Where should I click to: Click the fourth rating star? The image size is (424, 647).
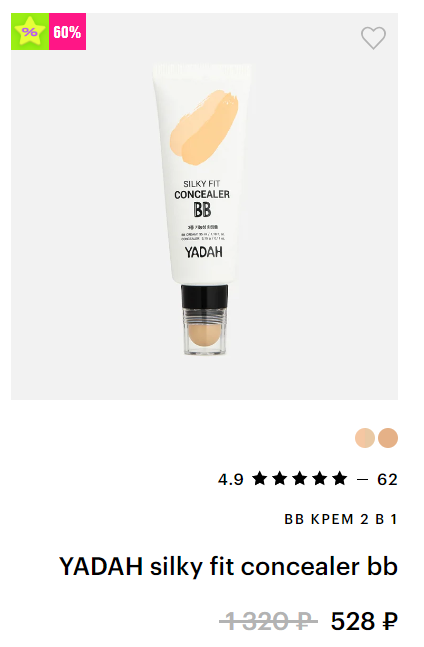320,479
